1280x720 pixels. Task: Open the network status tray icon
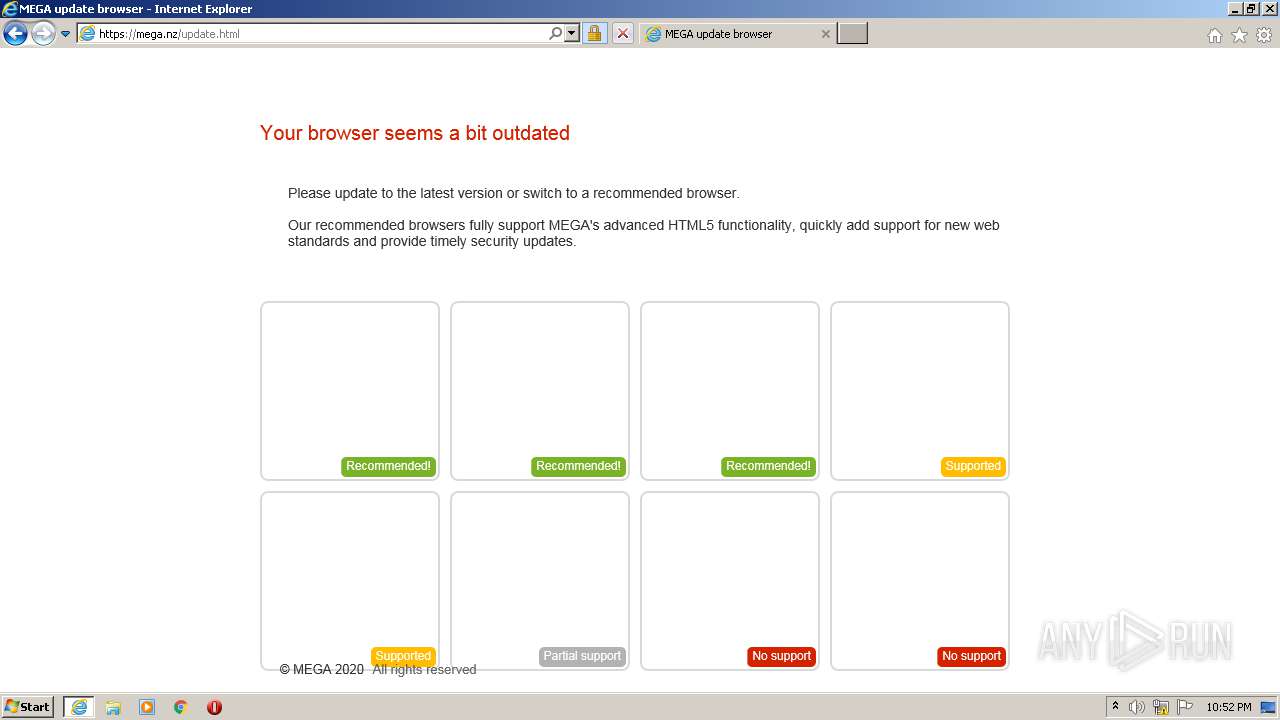click(x=1161, y=707)
